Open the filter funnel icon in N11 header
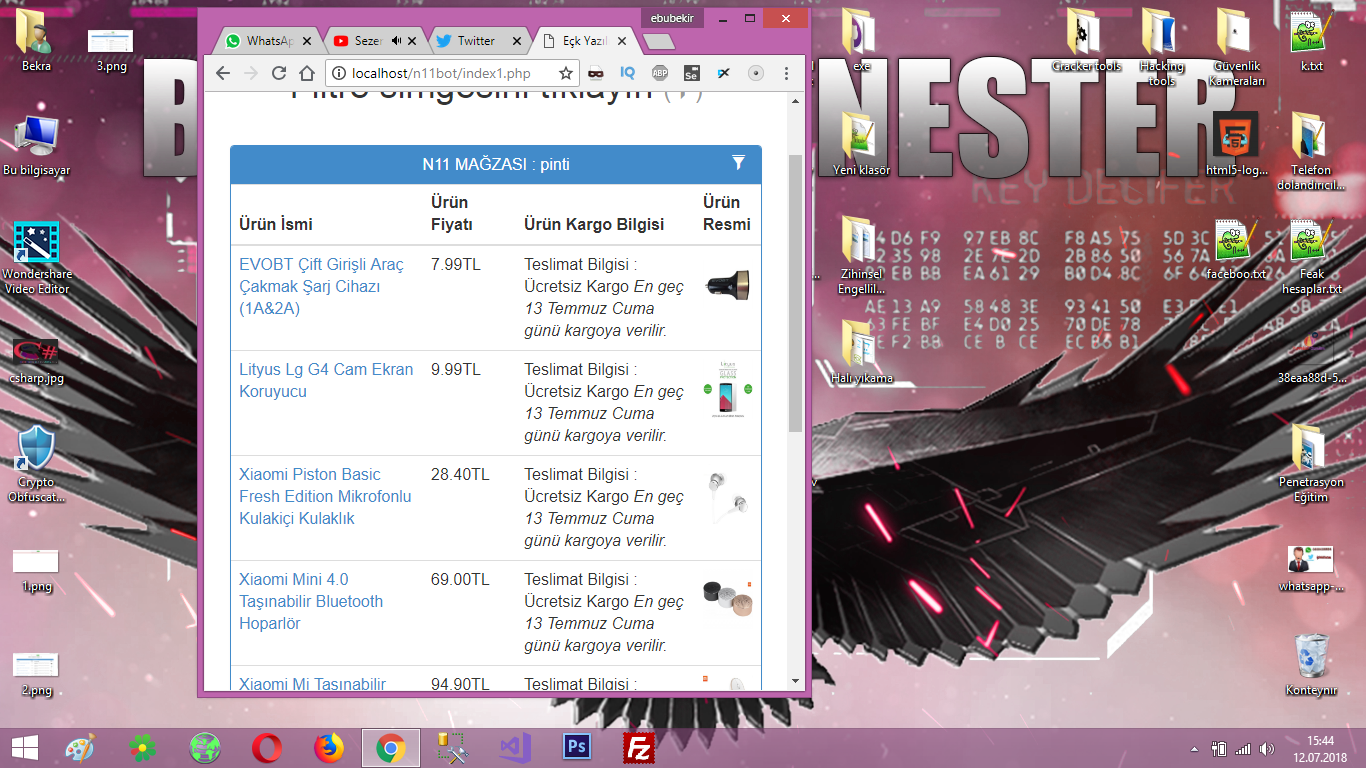Image resolution: width=1366 pixels, height=768 pixels. [738, 163]
